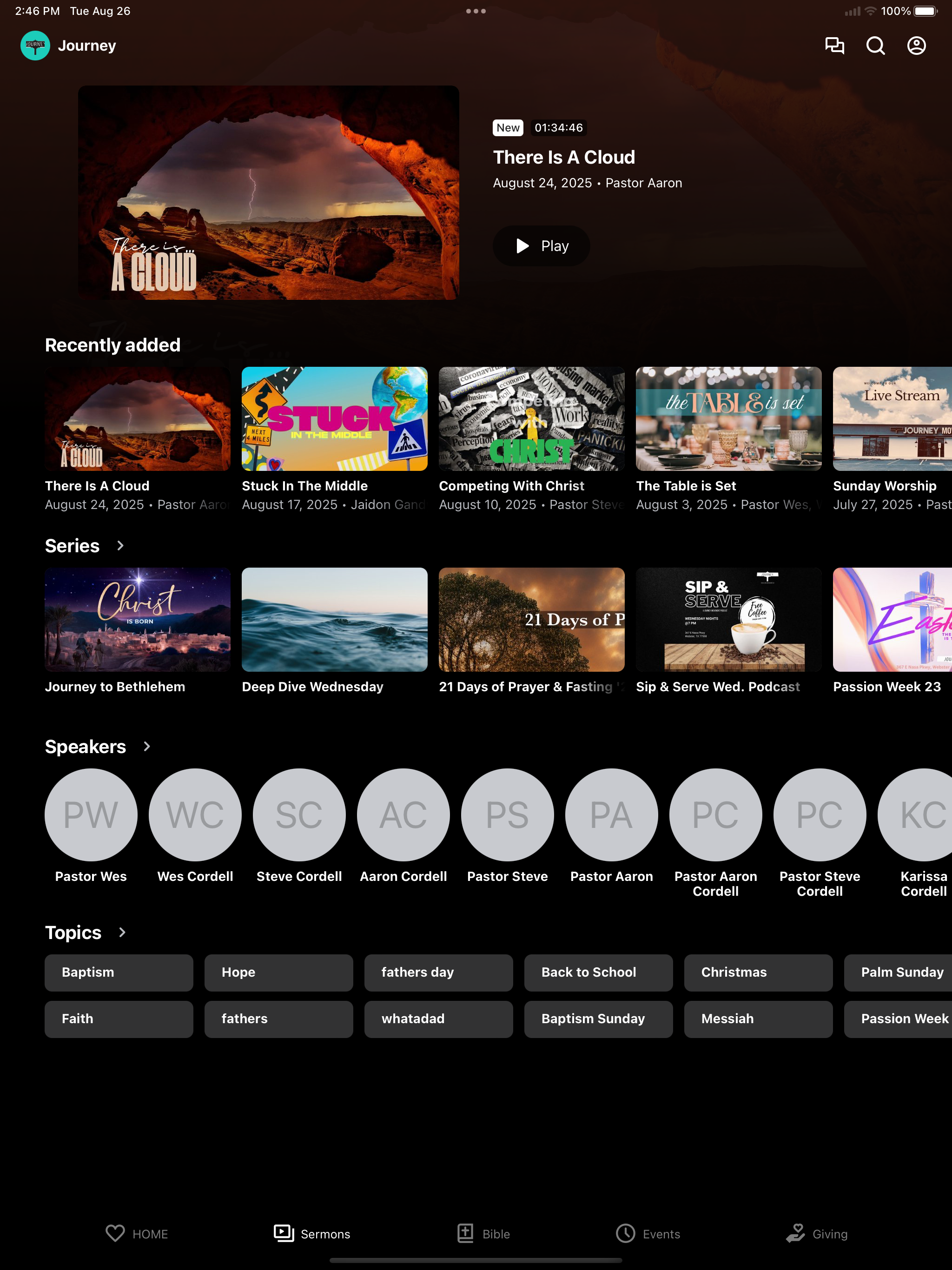This screenshot has height=1270, width=952.
Task: Open the chat messages icon
Action: [834, 46]
